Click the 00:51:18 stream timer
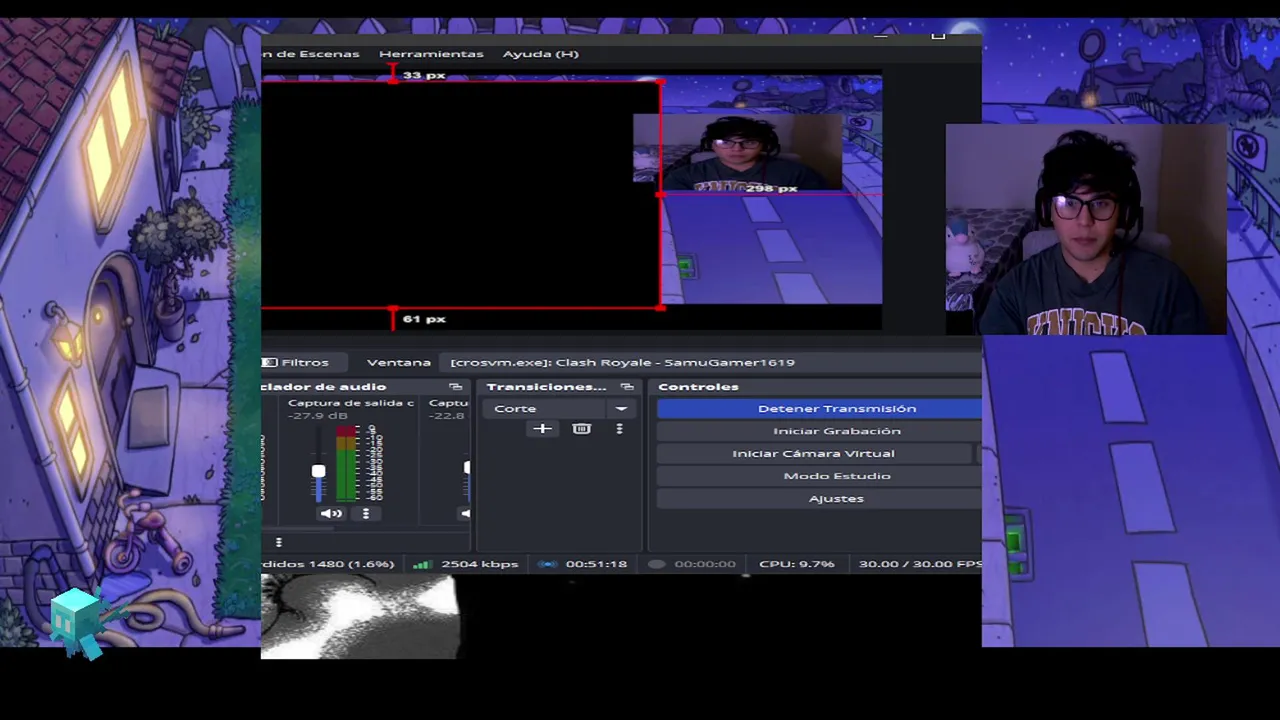 pos(596,564)
